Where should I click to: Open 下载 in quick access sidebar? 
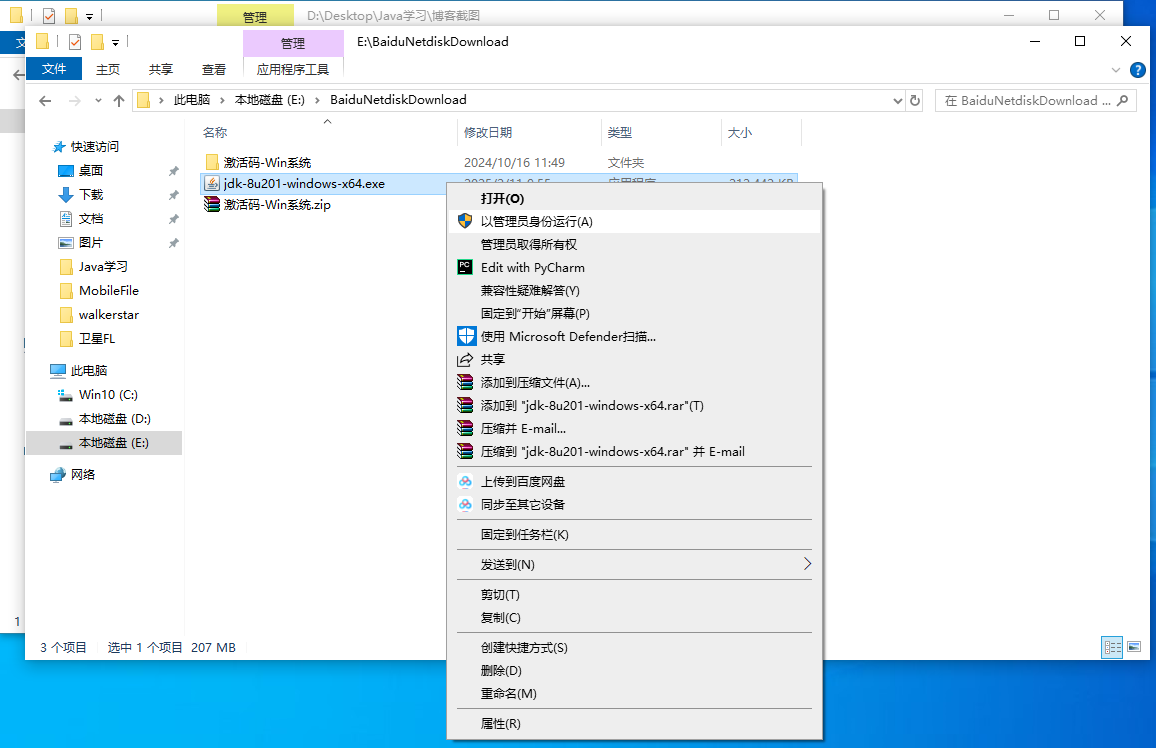pyautogui.click(x=91, y=195)
